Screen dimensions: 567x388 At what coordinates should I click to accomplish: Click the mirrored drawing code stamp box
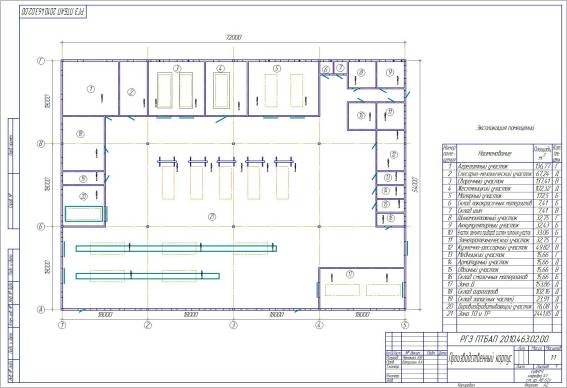(x=53, y=12)
